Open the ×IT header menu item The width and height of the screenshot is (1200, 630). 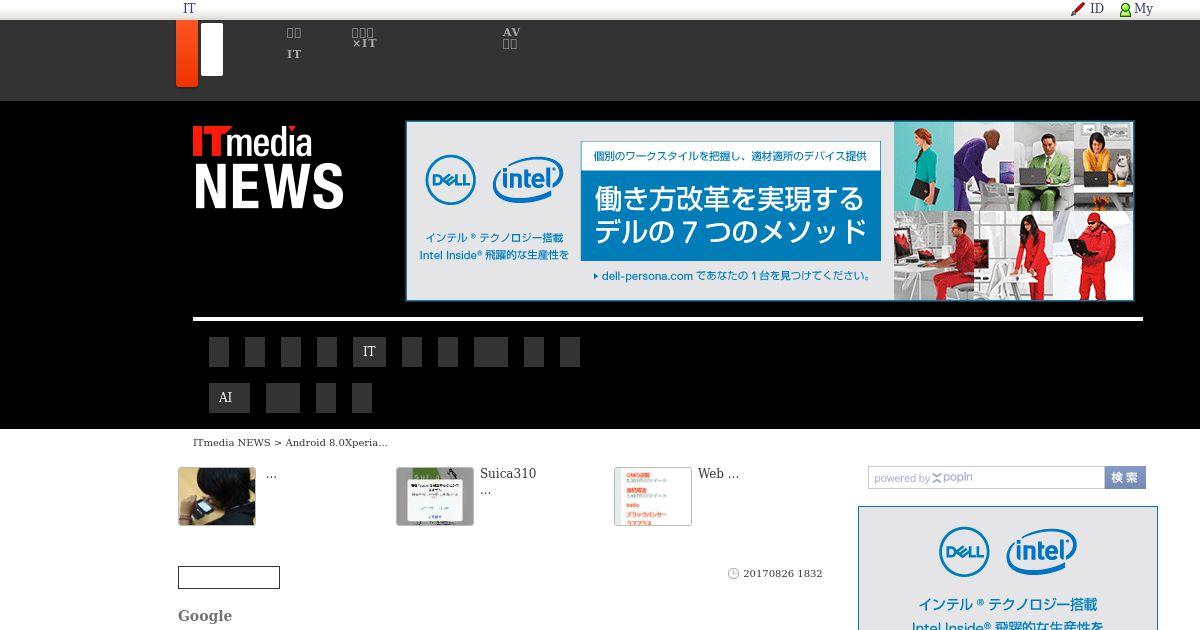tap(364, 38)
